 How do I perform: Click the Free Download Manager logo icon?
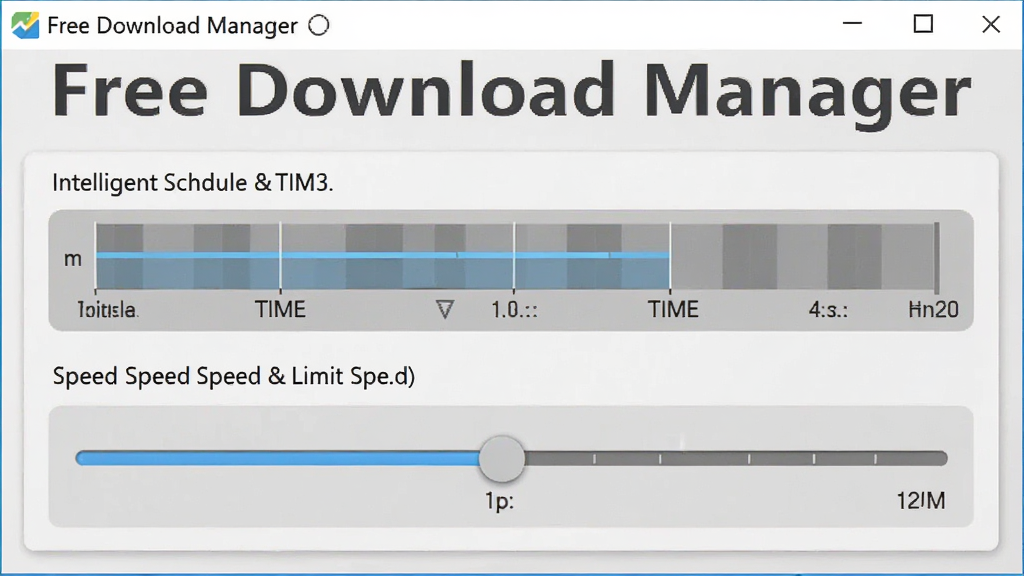[x=25, y=25]
